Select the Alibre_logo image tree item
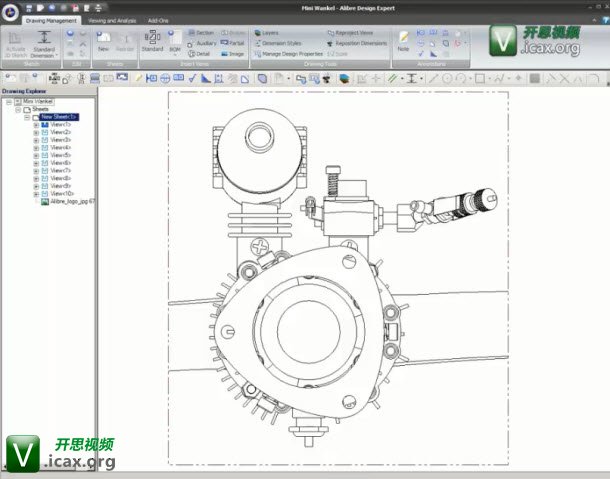Viewport: 610px width, 479px height. pos(68,201)
